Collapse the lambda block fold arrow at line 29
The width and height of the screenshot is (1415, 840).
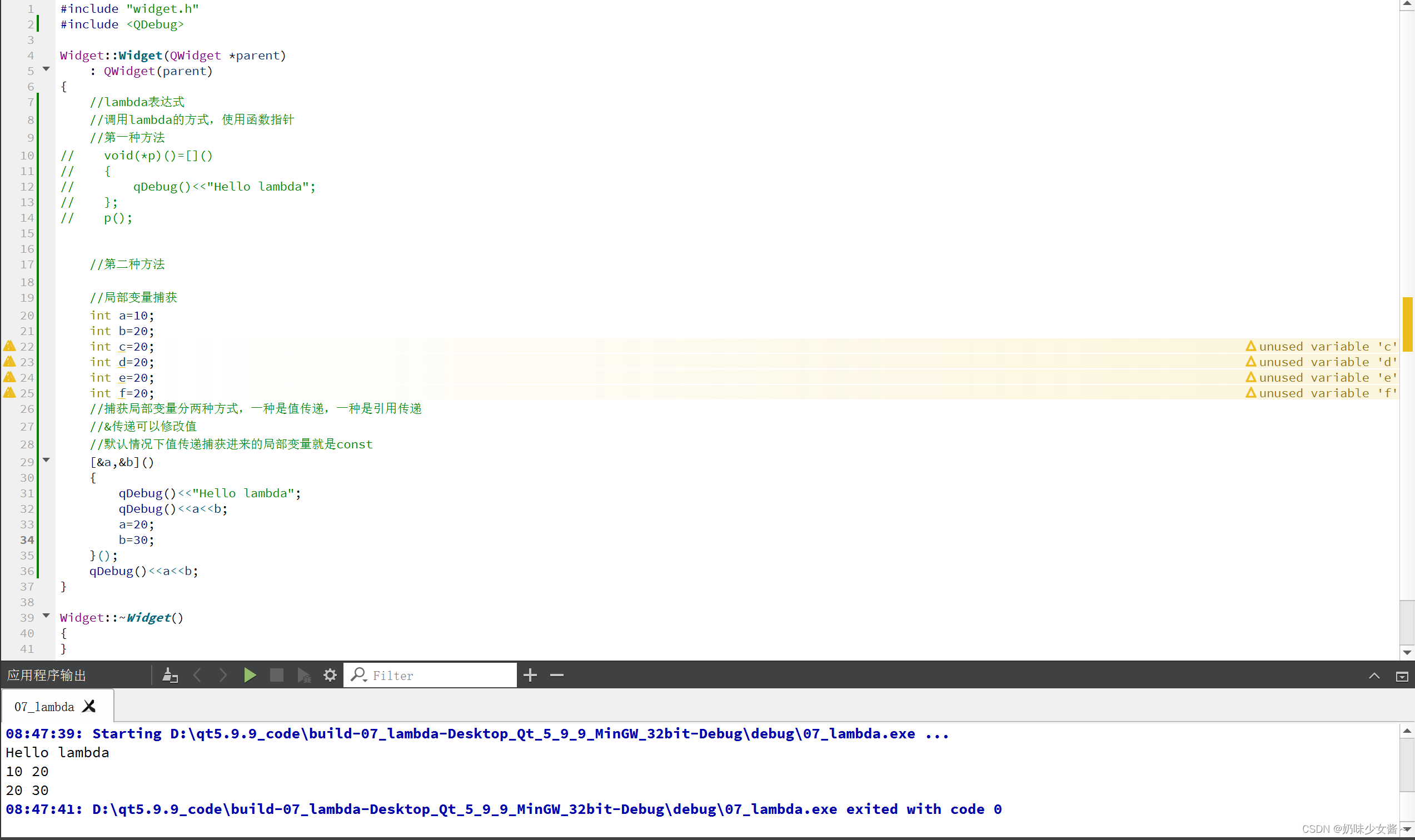[47, 460]
